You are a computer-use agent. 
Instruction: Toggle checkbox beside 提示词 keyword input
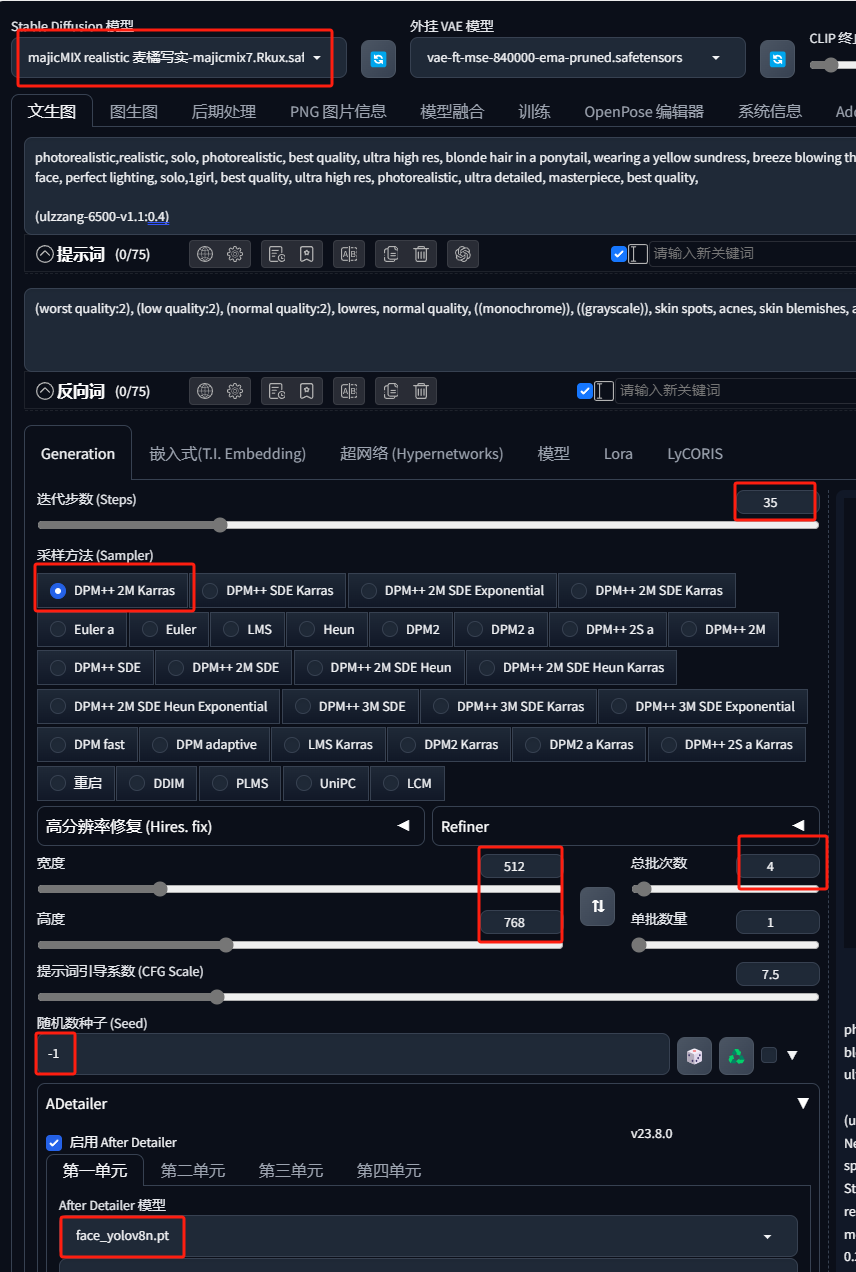tap(618, 254)
